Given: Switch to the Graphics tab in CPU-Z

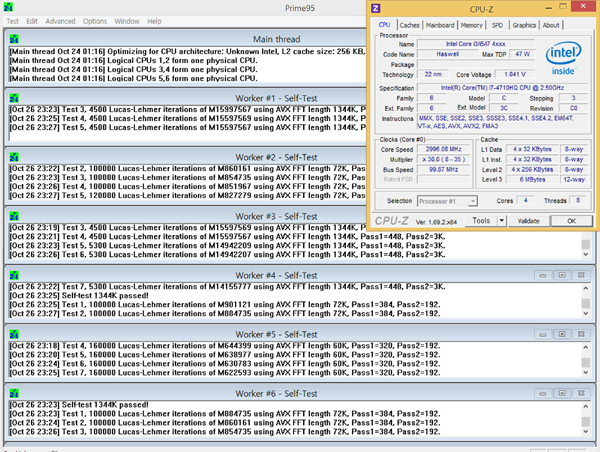Looking at the screenshot, I should click(x=524, y=25).
